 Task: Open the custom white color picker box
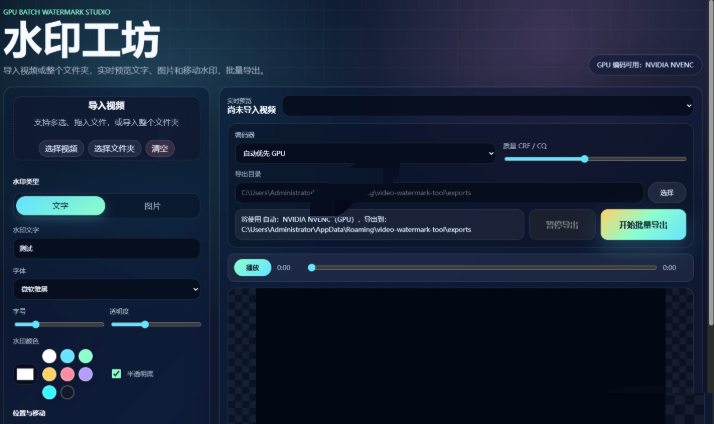[25, 374]
